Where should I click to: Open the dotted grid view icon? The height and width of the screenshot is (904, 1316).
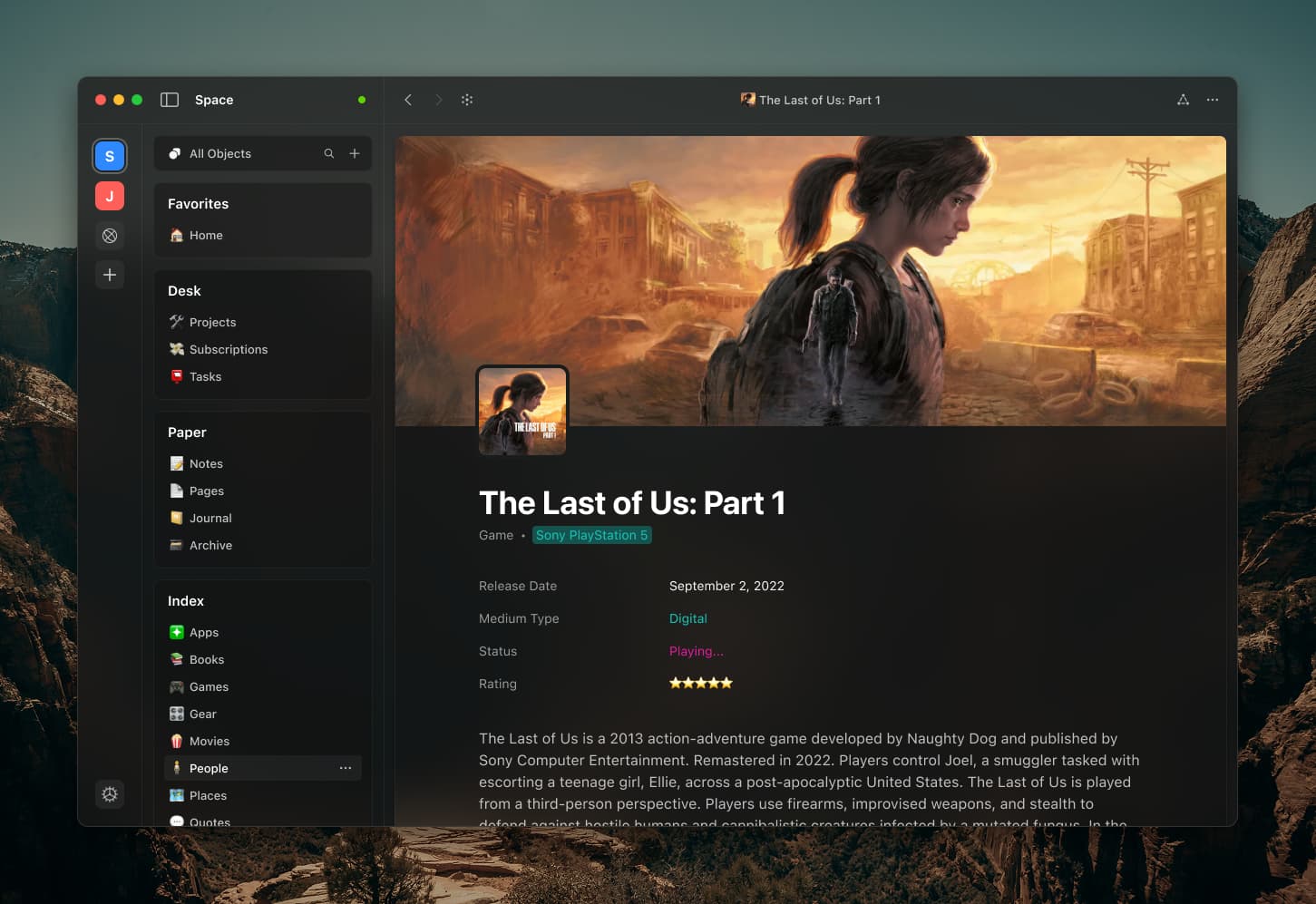(467, 100)
